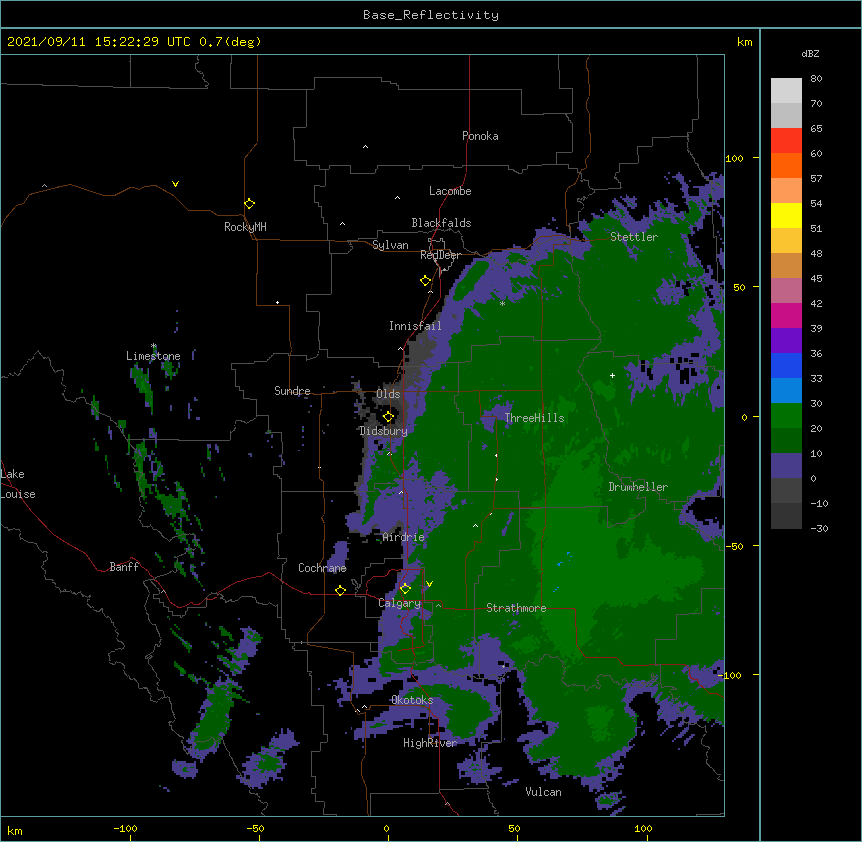Click the km unit label at bottom-left
862x842 pixels.
coord(15,831)
